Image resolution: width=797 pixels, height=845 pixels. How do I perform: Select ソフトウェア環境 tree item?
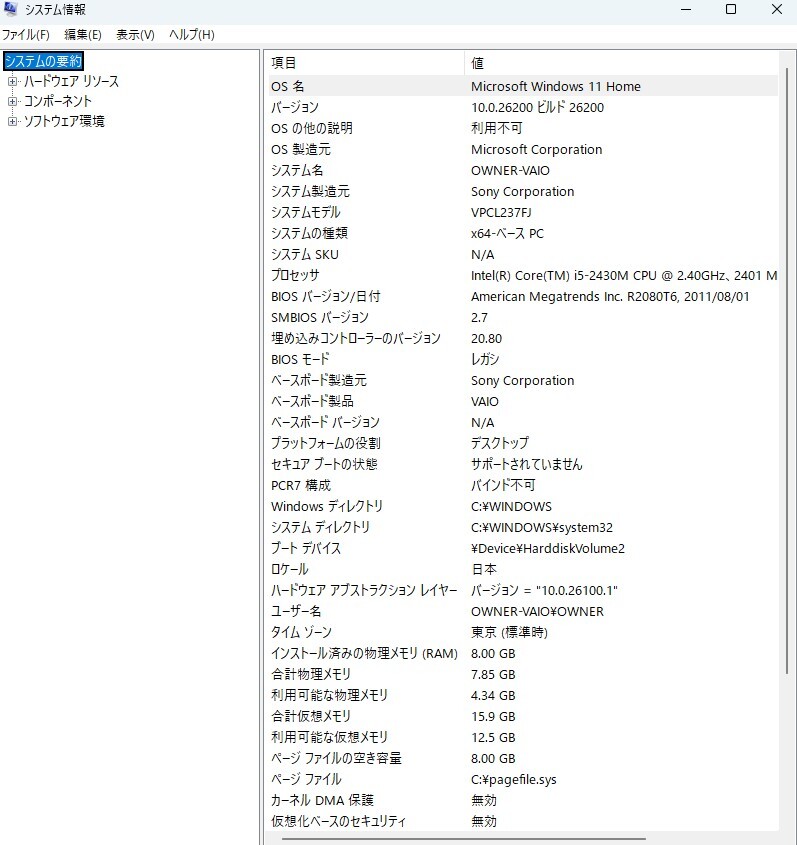64,121
